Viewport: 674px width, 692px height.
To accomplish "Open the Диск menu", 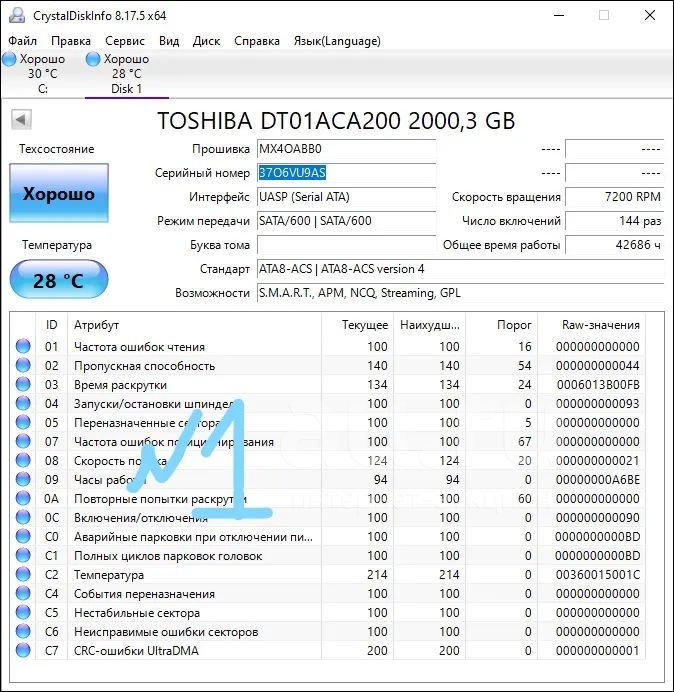I will (x=206, y=41).
